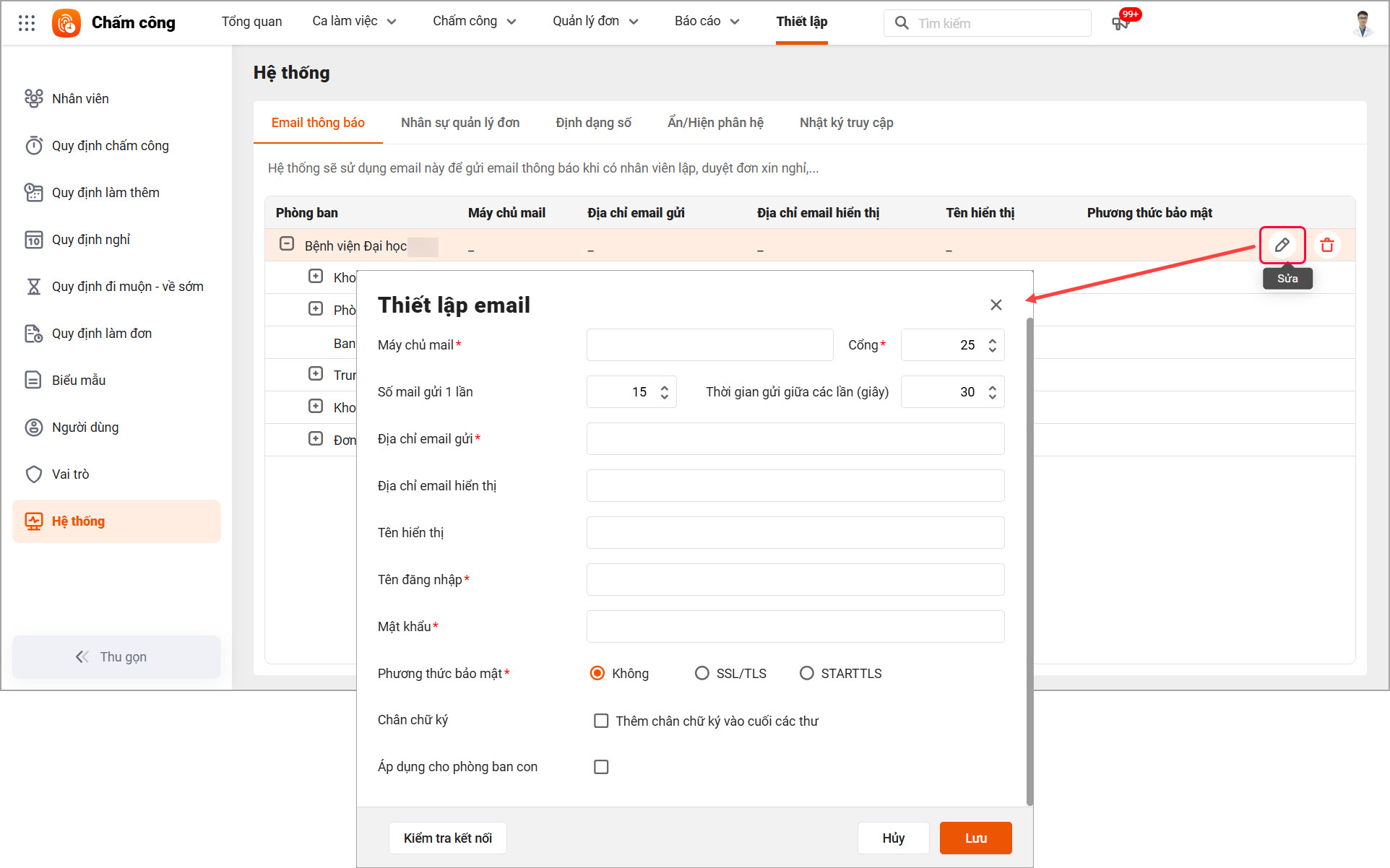This screenshot has width=1390, height=868.
Task: Click the red trash delete icon
Action: point(1326,245)
